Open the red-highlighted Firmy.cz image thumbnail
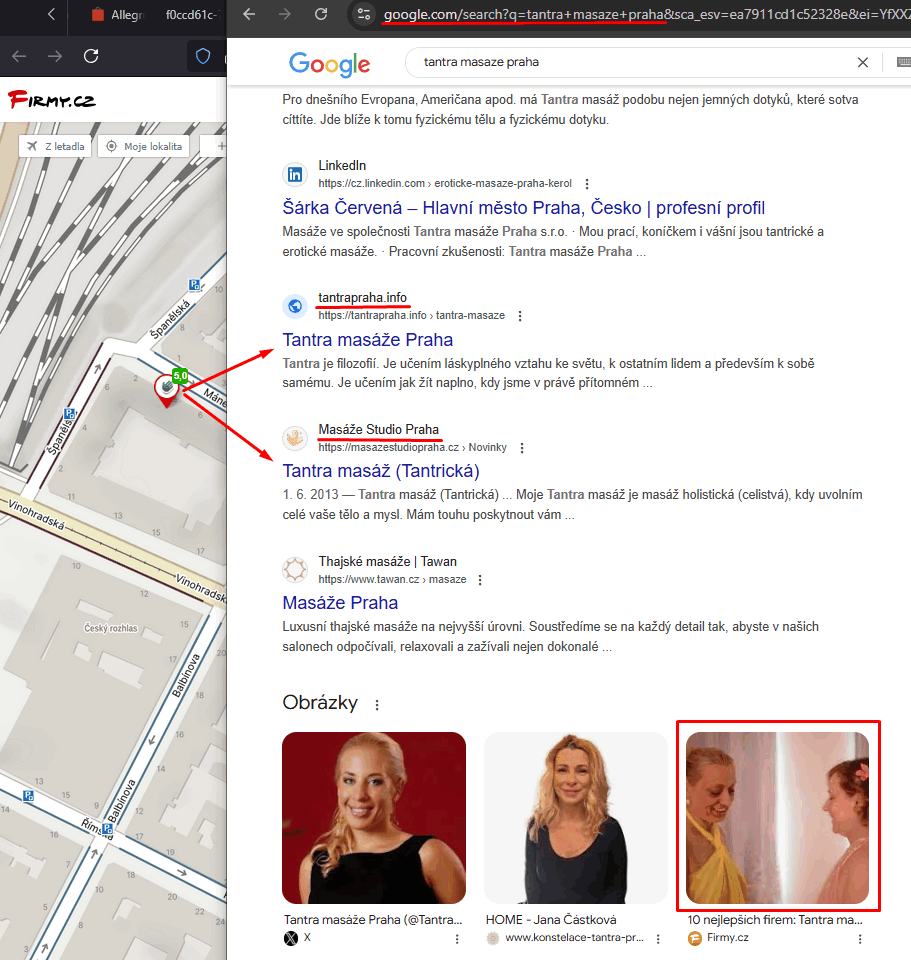The image size is (911, 960). click(x=778, y=816)
